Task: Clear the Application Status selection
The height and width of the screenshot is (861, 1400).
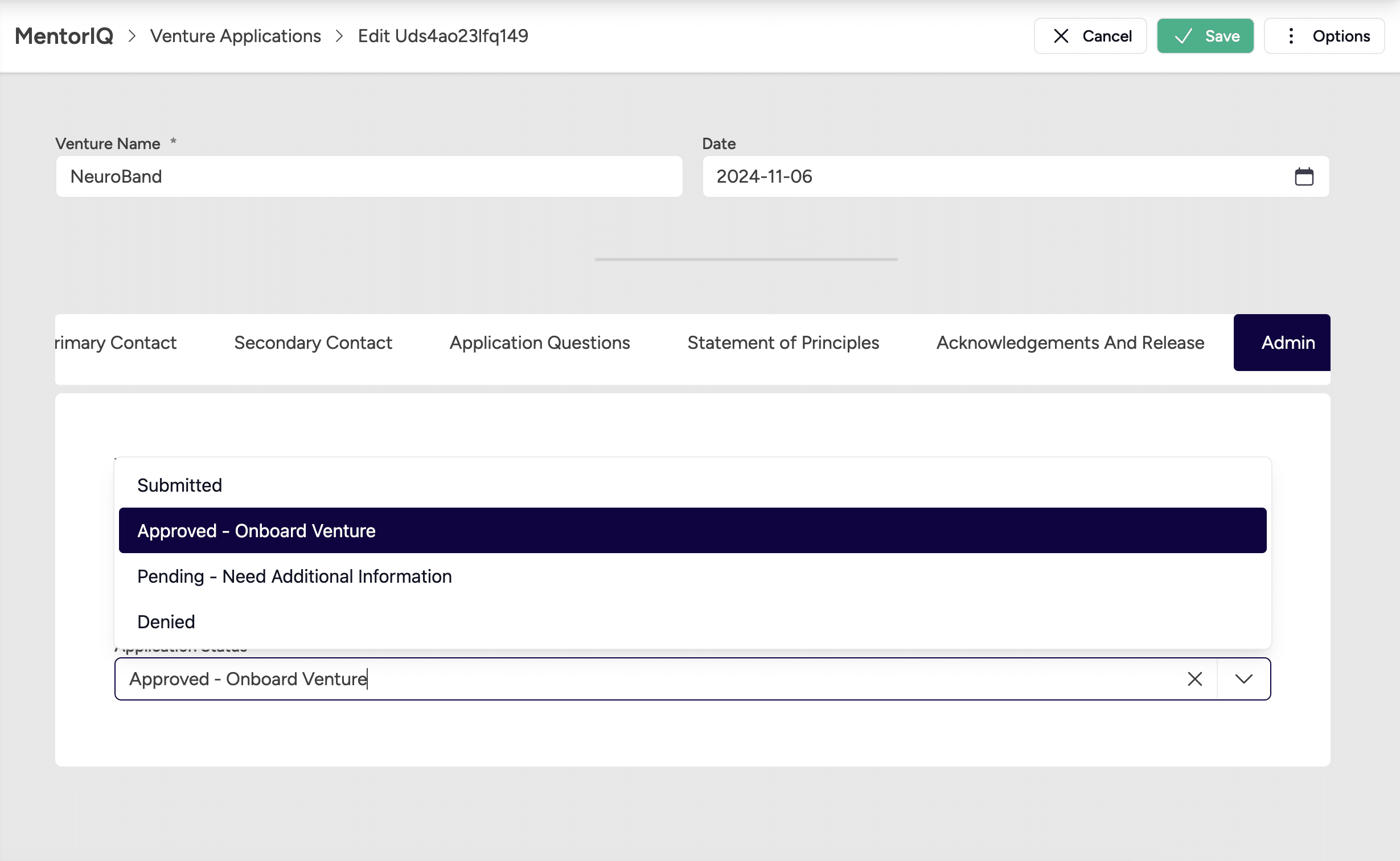Action: [x=1194, y=679]
